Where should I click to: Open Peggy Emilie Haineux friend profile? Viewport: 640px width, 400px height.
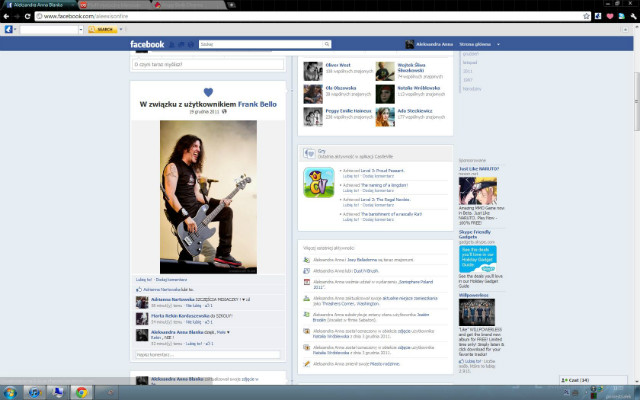click(348, 111)
